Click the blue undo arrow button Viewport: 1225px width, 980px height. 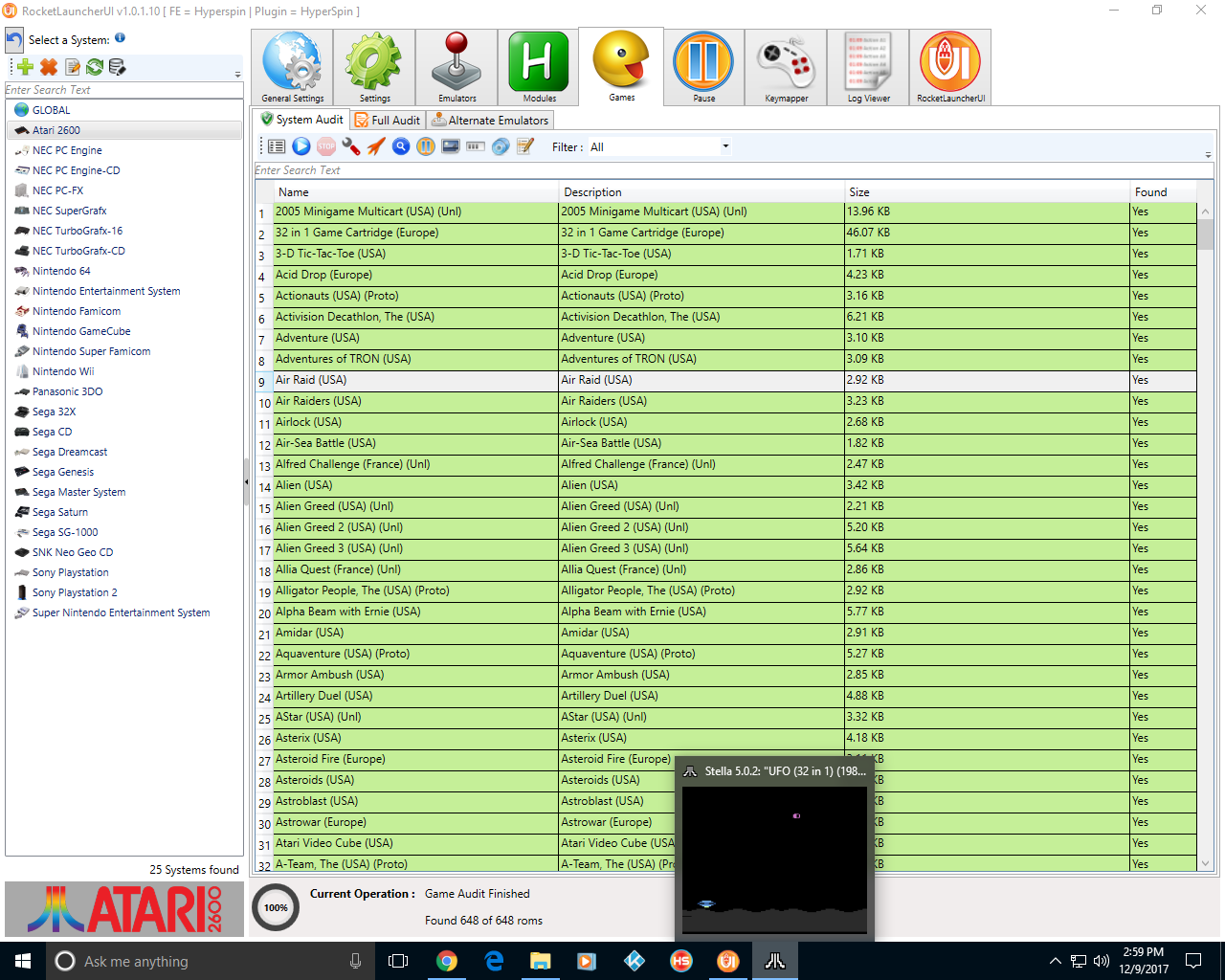14,40
